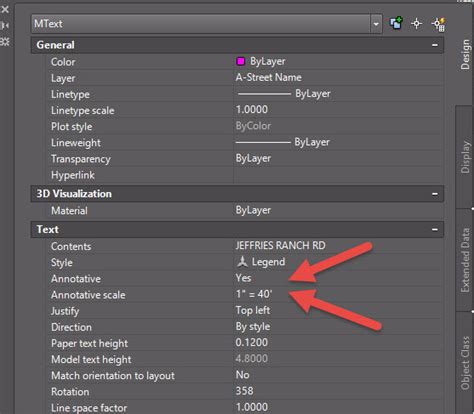The height and width of the screenshot is (414, 474).
Task: Edit the Linetype scale value 1.0000
Action: coord(252,110)
